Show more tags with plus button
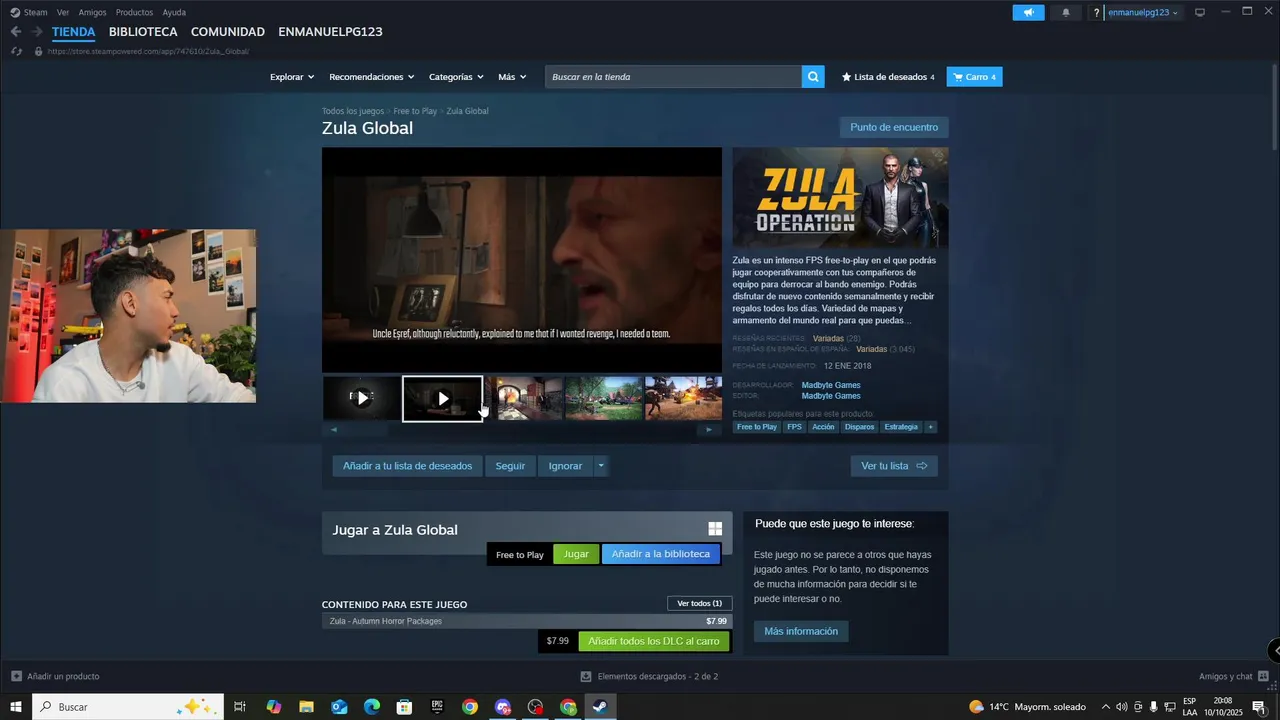1280x720 pixels. [x=930, y=427]
